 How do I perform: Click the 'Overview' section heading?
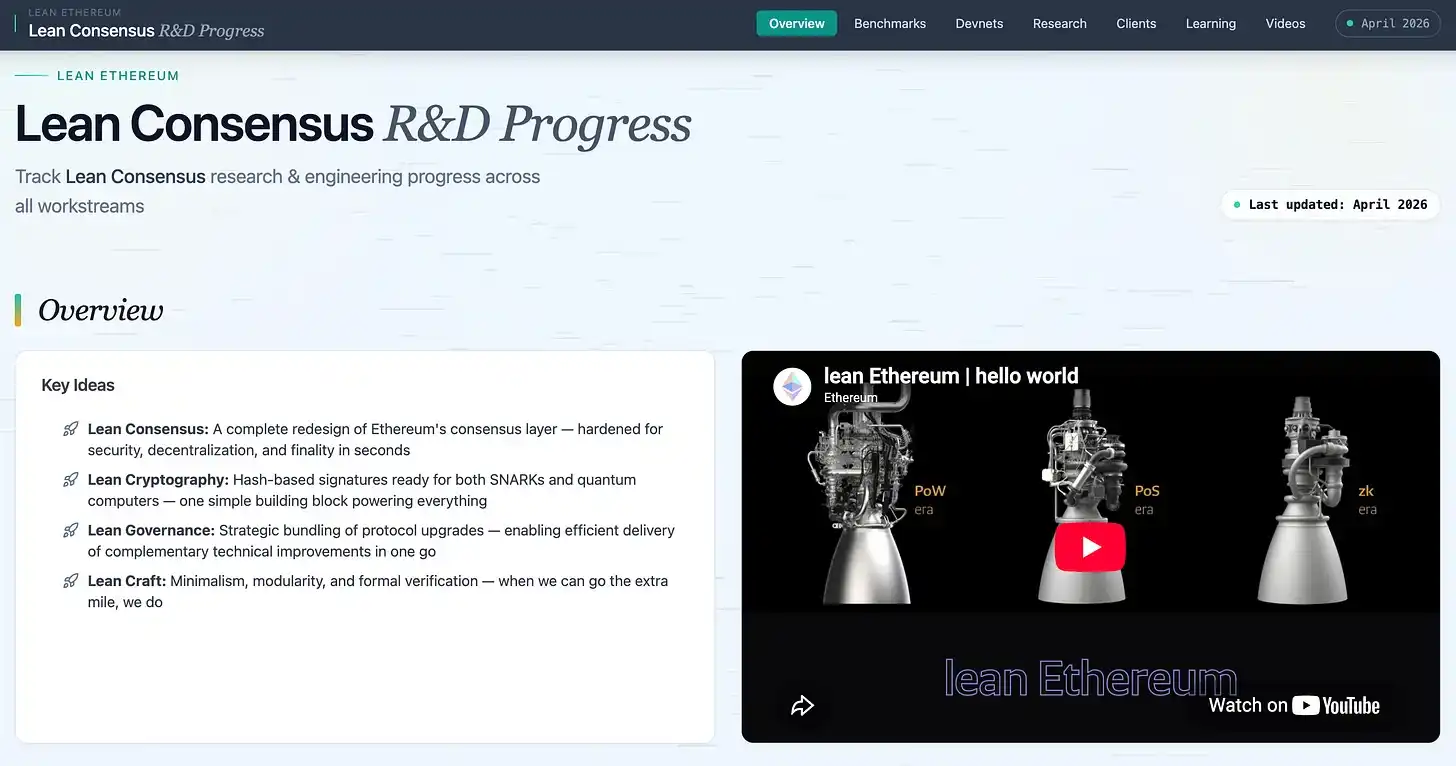click(100, 311)
